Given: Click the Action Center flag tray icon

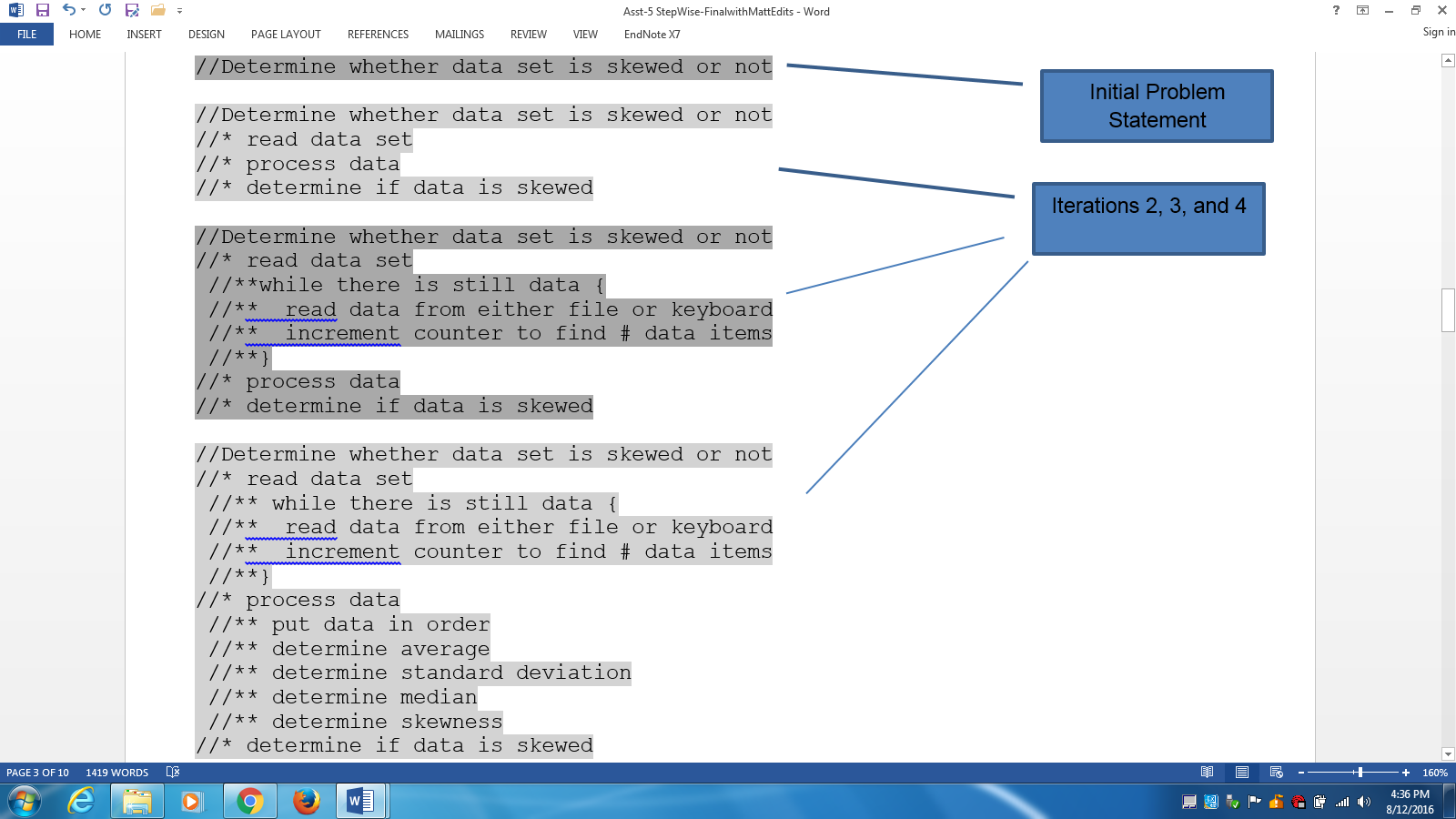Looking at the screenshot, I should pyautogui.click(x=1255, y=802).
